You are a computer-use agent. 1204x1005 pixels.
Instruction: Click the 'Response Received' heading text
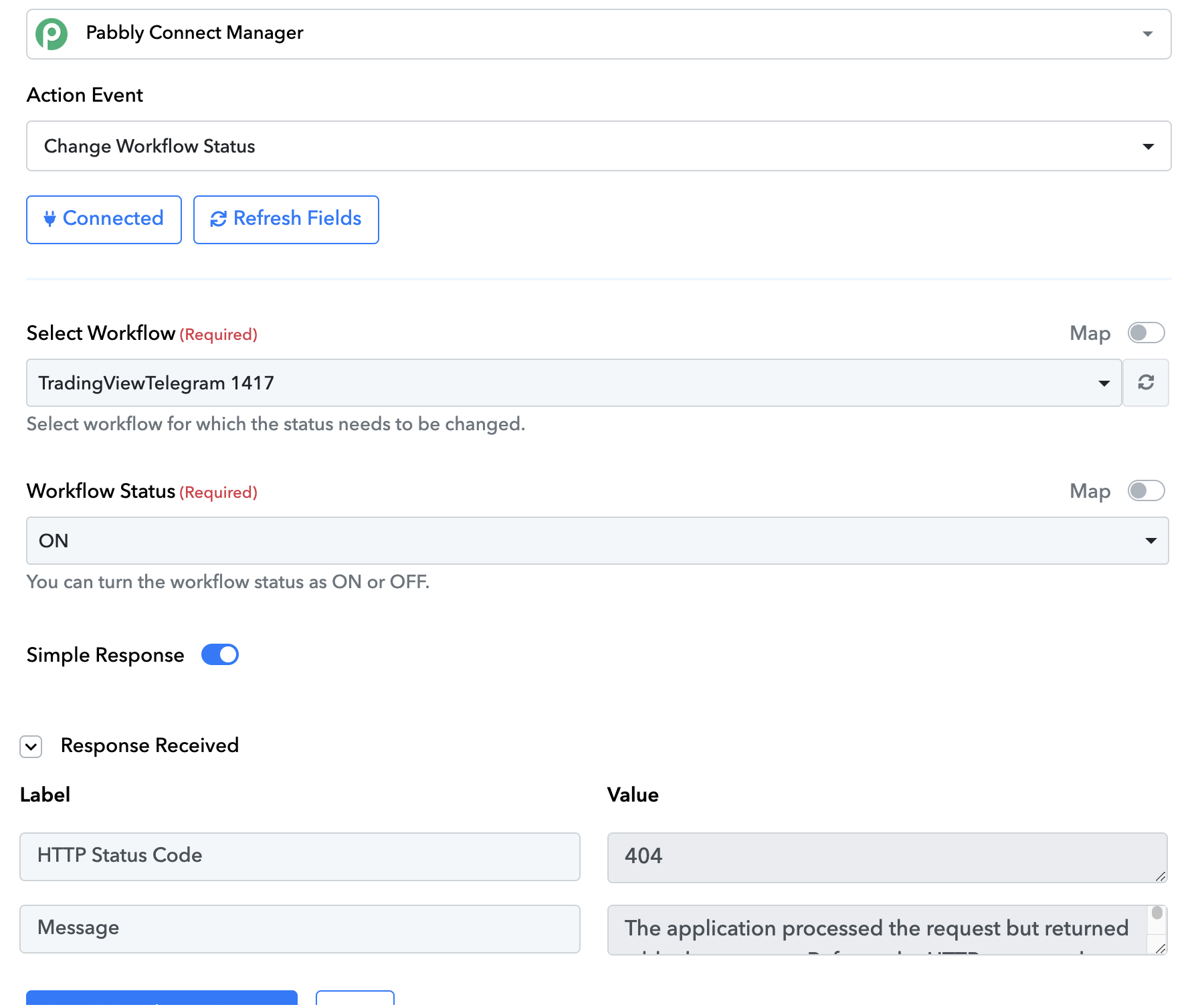click(x=150, y=745)
